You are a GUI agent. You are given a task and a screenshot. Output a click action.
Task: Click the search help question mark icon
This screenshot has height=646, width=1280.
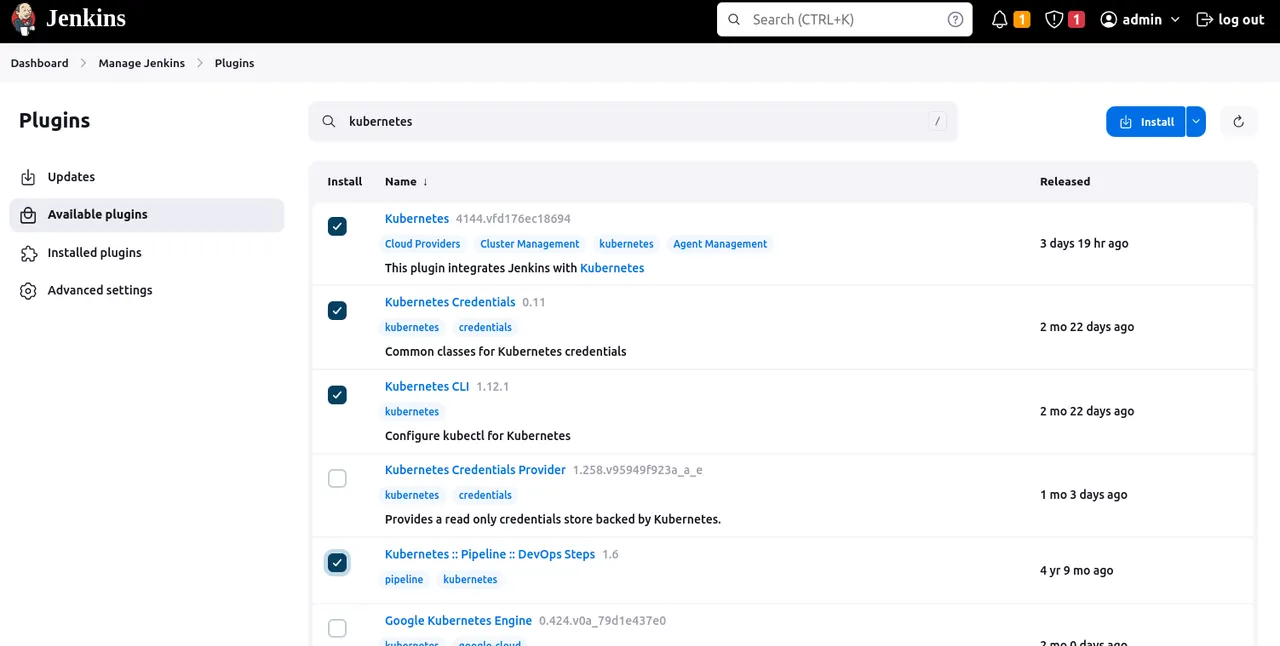(x=955, y=20)
